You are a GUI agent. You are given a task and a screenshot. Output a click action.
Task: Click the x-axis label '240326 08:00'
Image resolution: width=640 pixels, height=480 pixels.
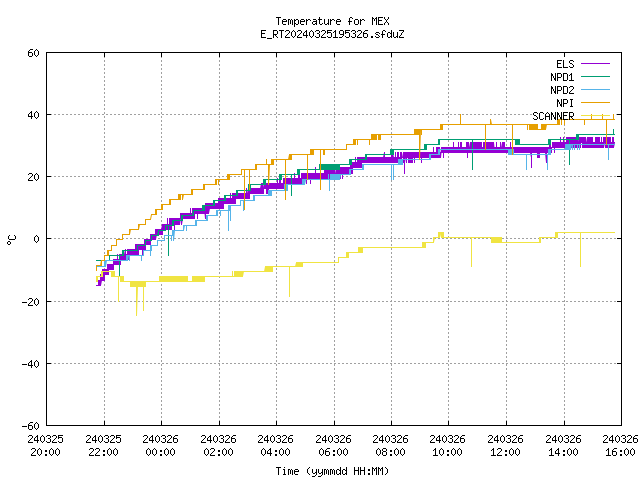pyautogui.click(x=391, y=446)
